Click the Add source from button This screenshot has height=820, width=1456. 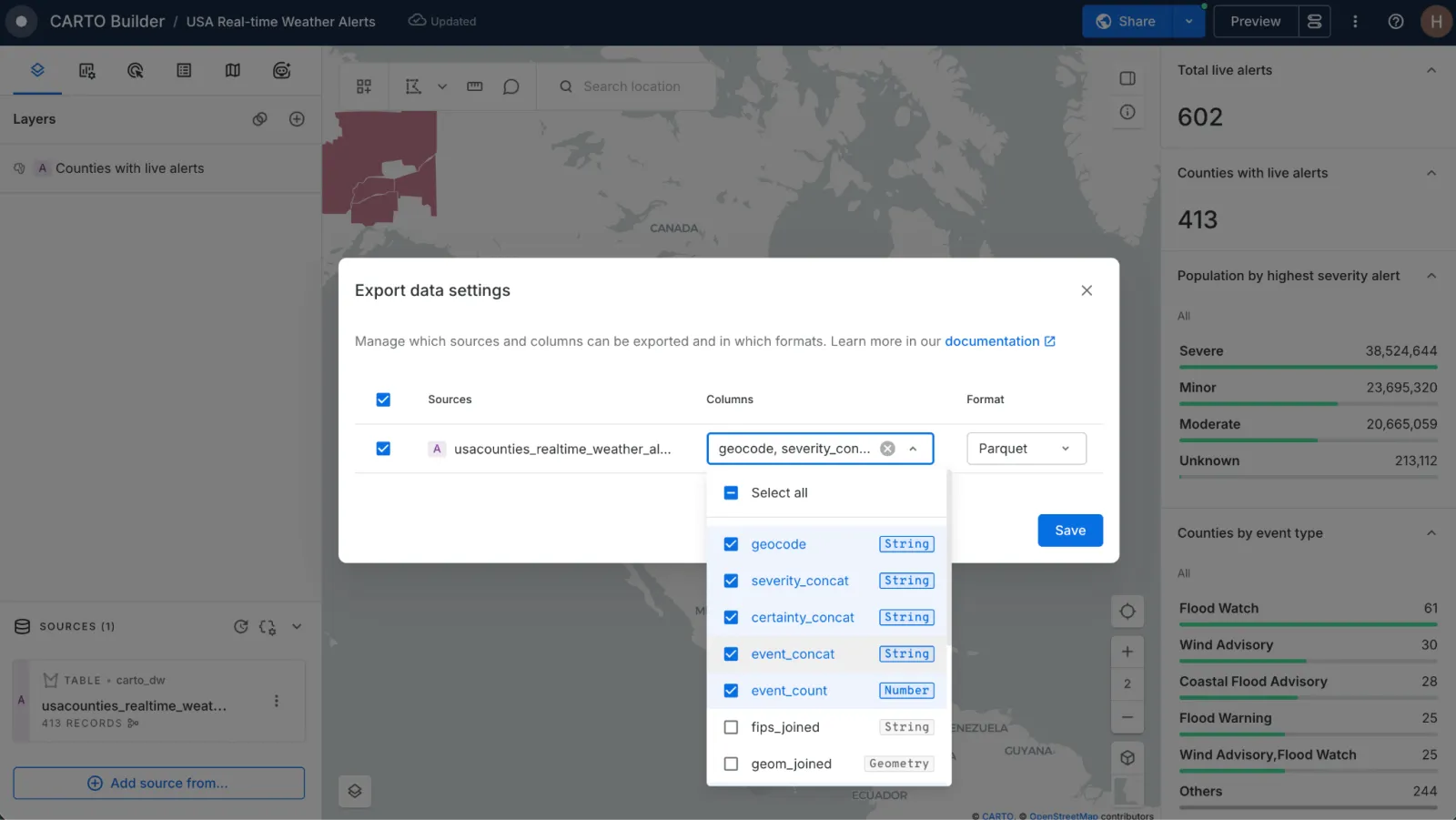pos(159,783)
